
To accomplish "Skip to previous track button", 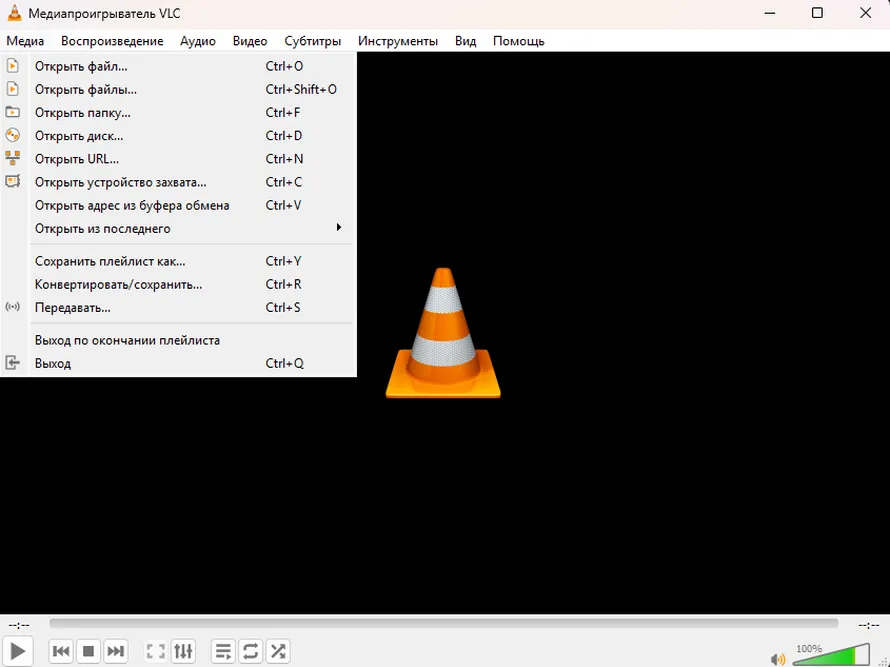I will click(x=61, y=651).
